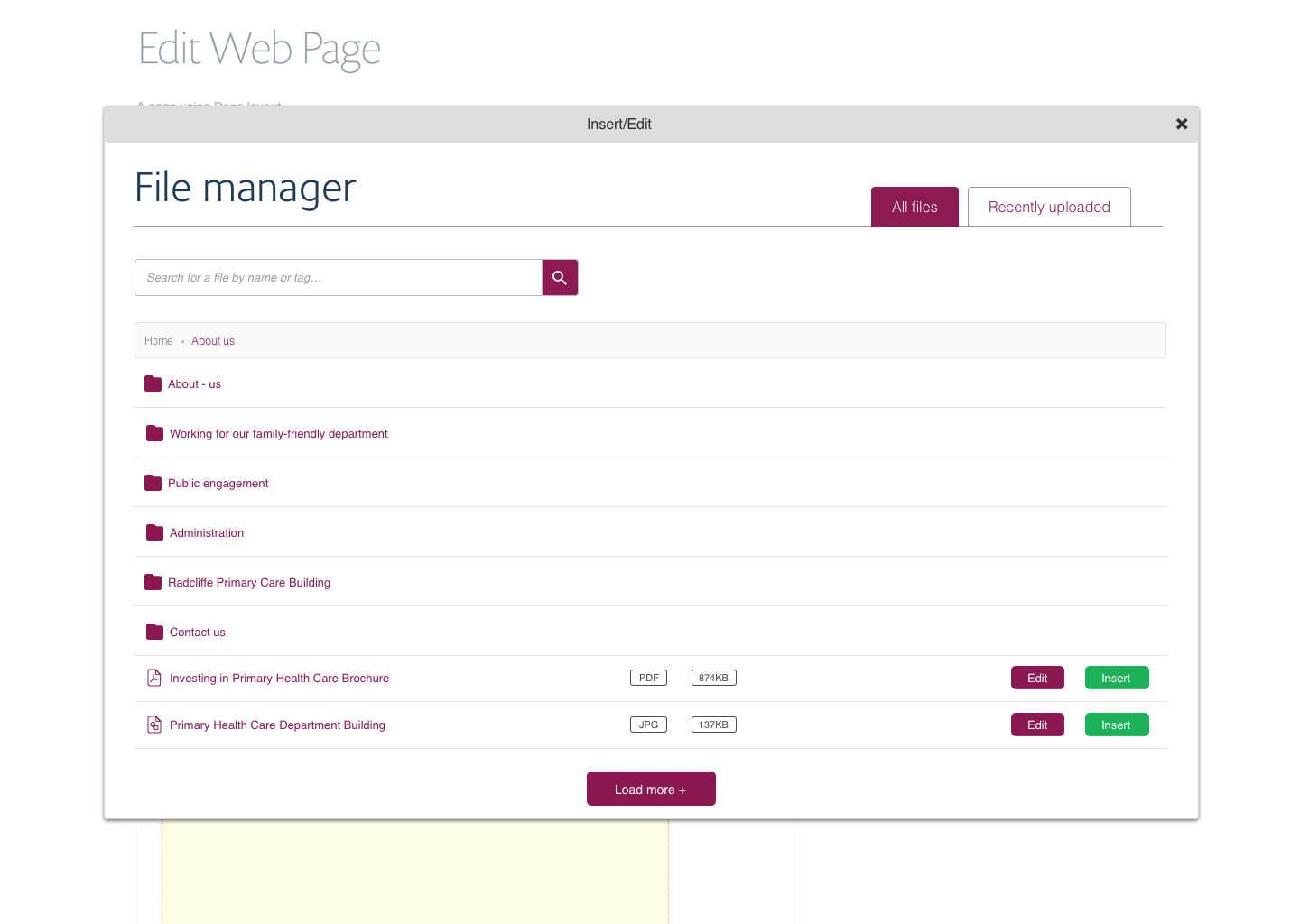The image size is (1300, 924).
Task: Close the Insert/Edit dialog
Action: (1181, 125)
